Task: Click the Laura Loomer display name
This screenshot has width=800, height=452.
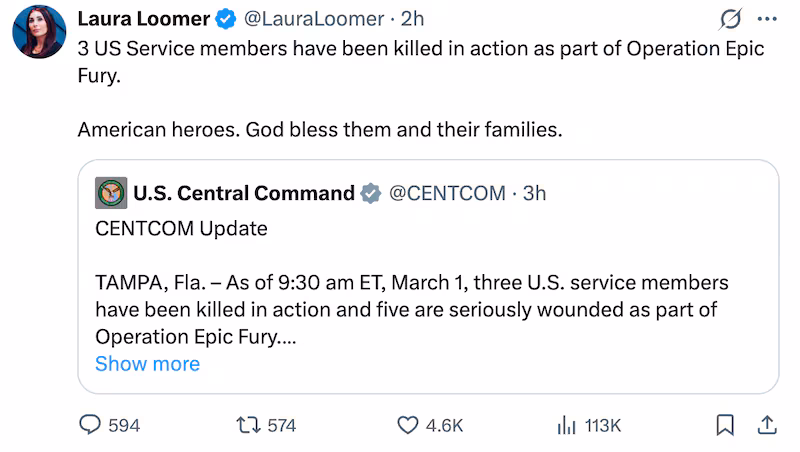Action: click(144, 19)
